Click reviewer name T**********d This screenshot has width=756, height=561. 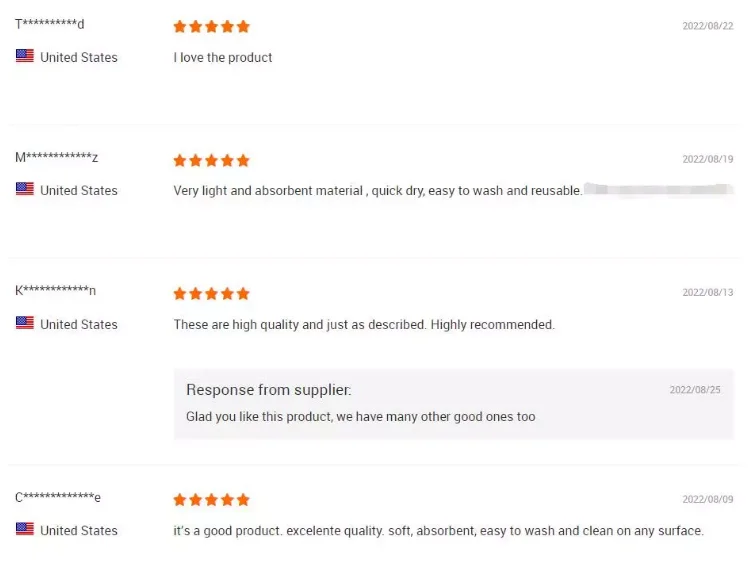[50, 24]
